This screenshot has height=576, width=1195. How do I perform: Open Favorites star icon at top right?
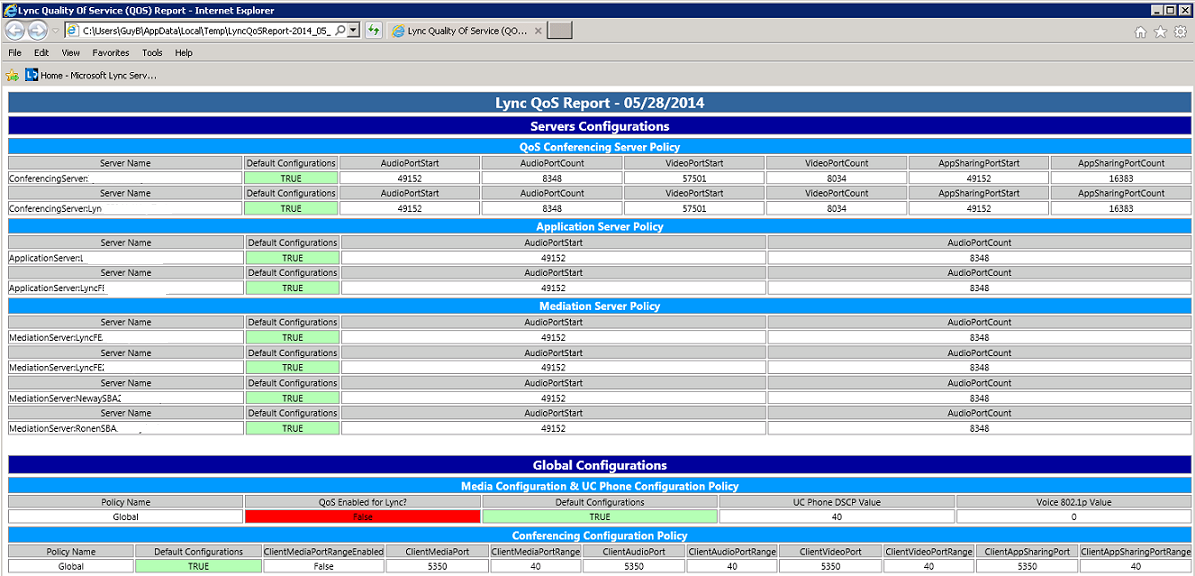click(1160, 32)
